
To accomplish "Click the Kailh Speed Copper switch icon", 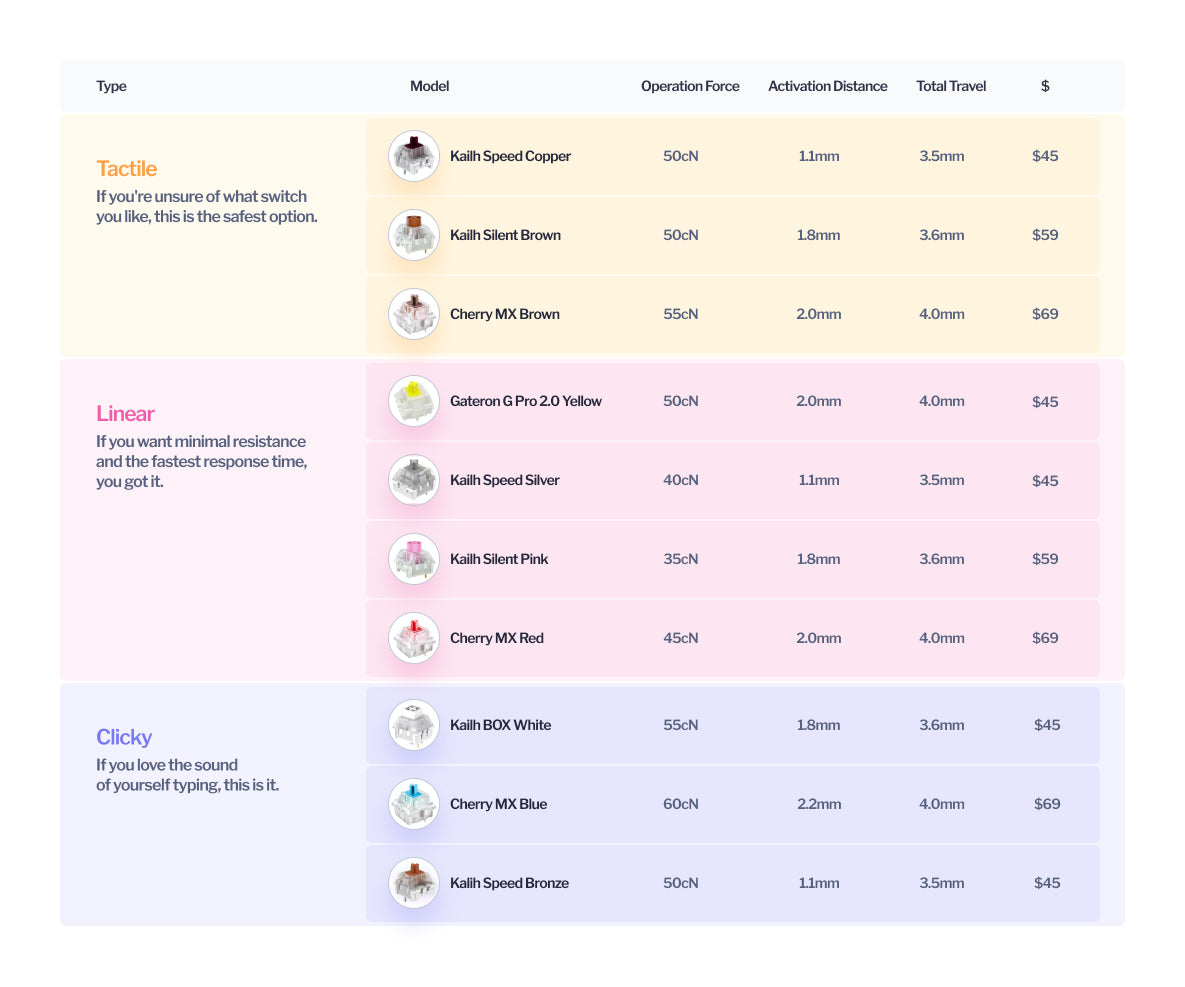I will (413, 156).
